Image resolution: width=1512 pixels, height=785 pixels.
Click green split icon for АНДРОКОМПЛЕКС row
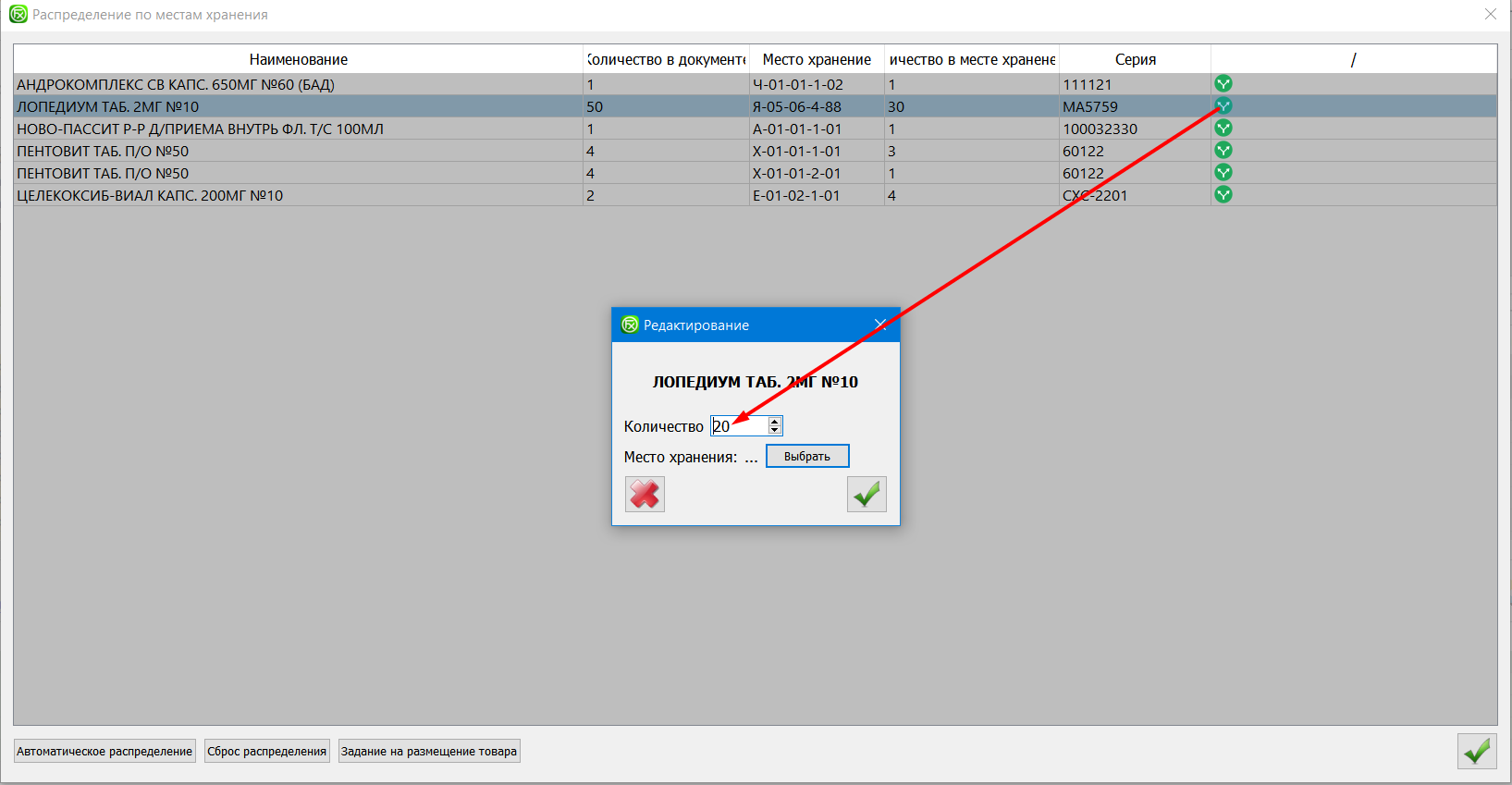pyautogui.click(x=1223, y=84)
